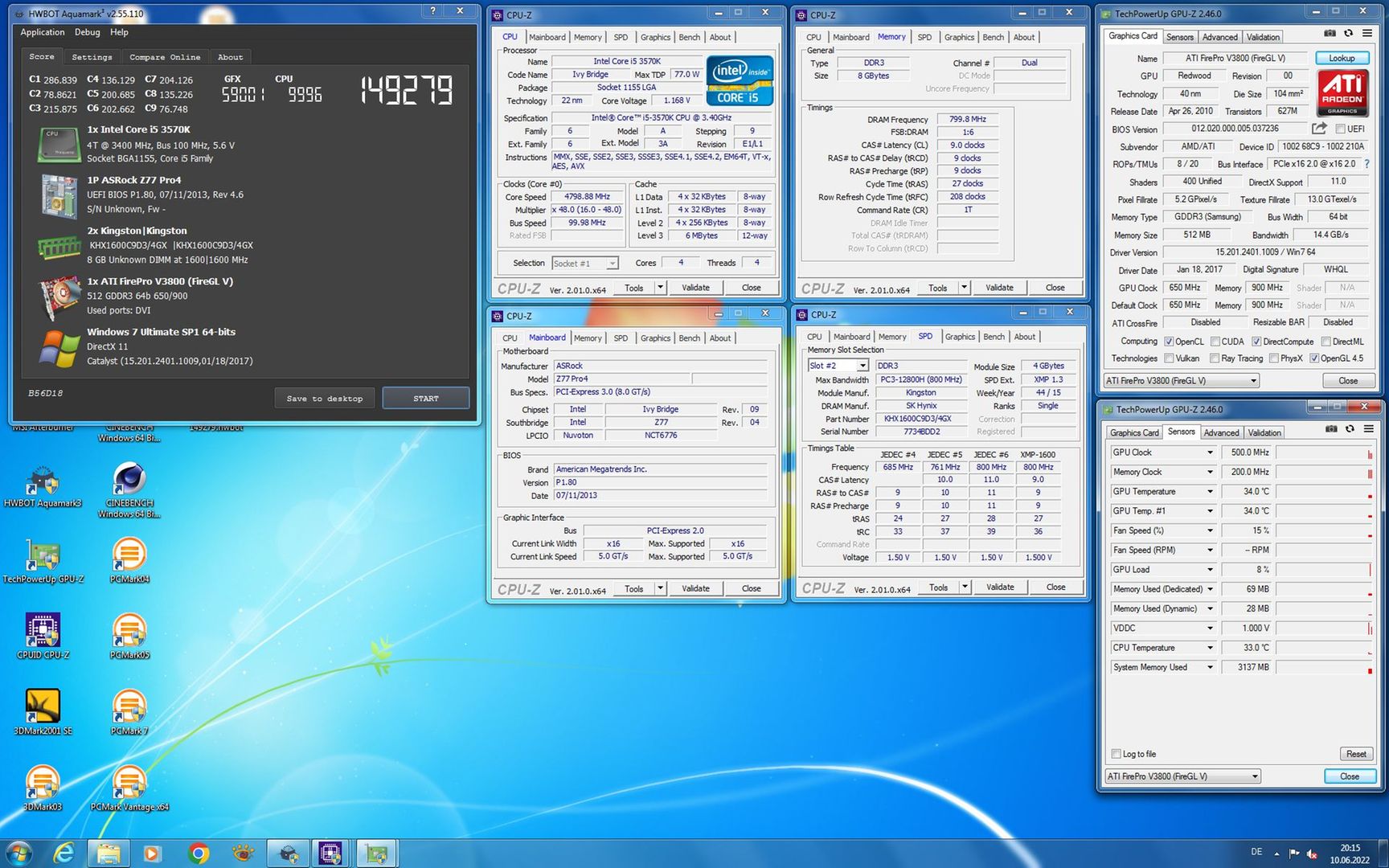The width and height of the screenshot is (1389, 868).
Task: Toggle the UEFI checkbox in GPU-Z
Action: coord(1340,129)
